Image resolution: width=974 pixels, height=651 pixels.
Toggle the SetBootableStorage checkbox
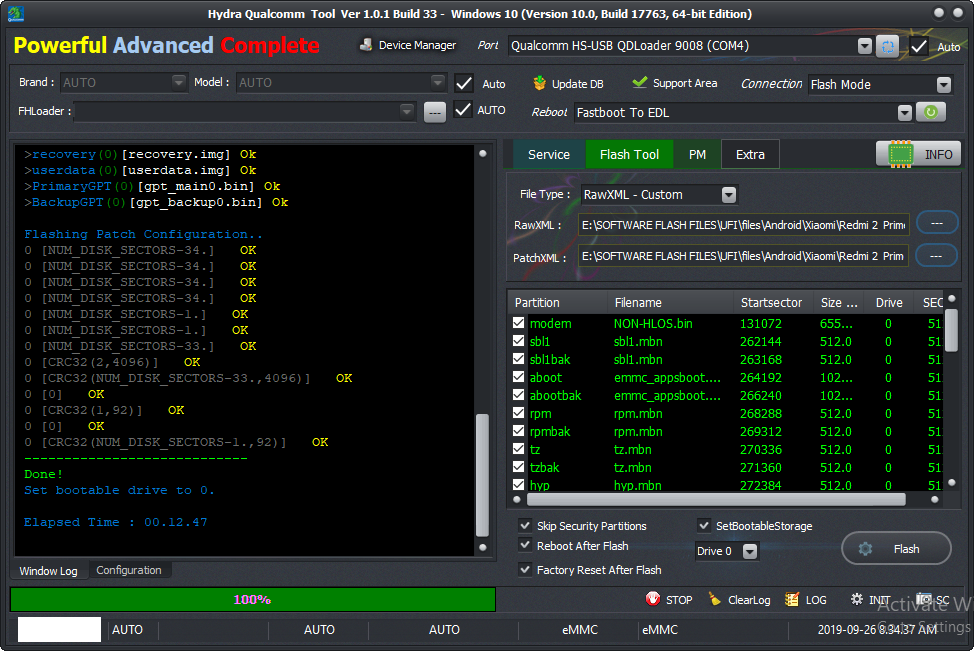704,526
